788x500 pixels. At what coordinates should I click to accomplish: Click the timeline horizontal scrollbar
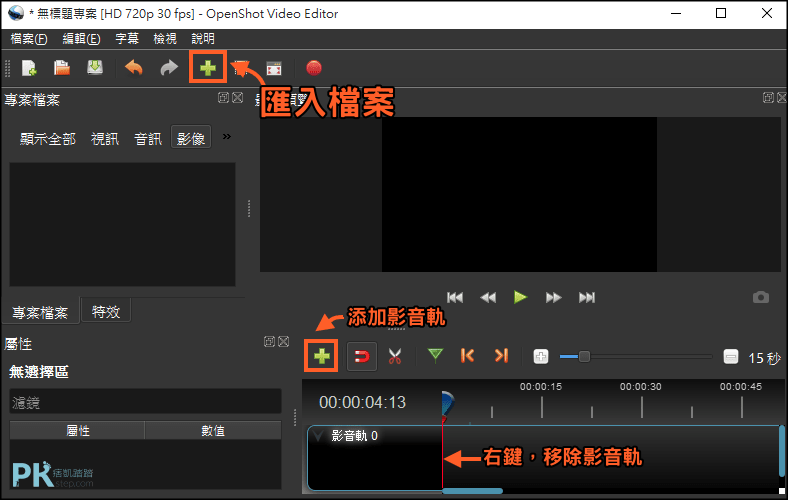tap(472, 491)
